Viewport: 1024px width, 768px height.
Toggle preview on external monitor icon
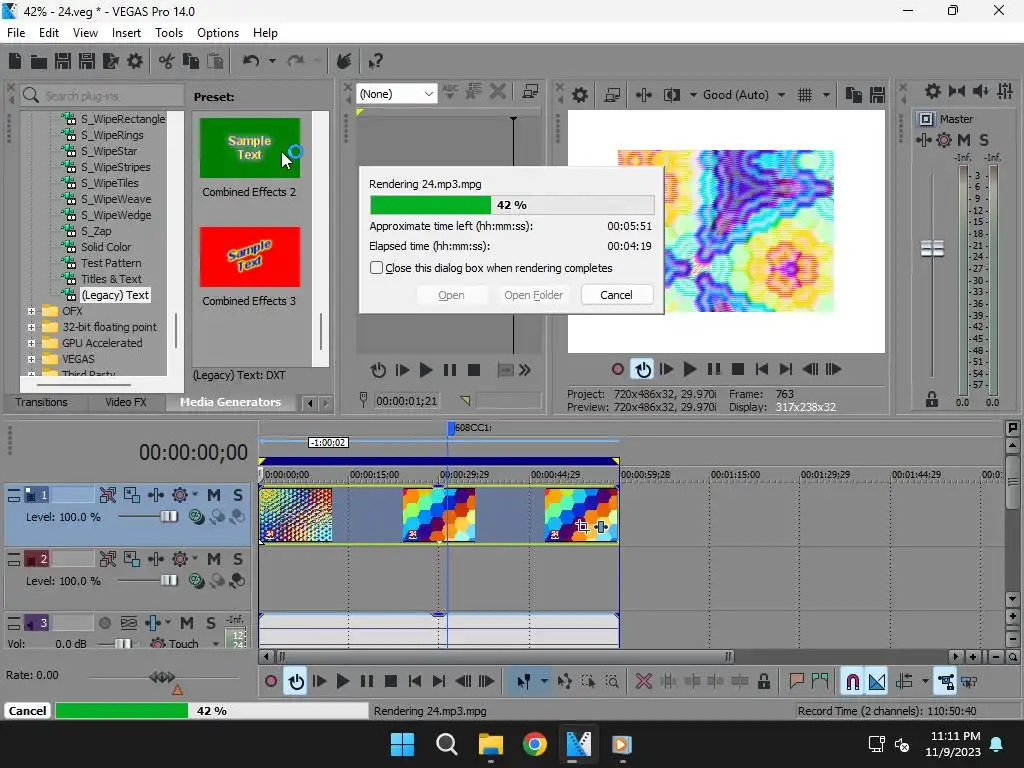(x=612, y=95)
